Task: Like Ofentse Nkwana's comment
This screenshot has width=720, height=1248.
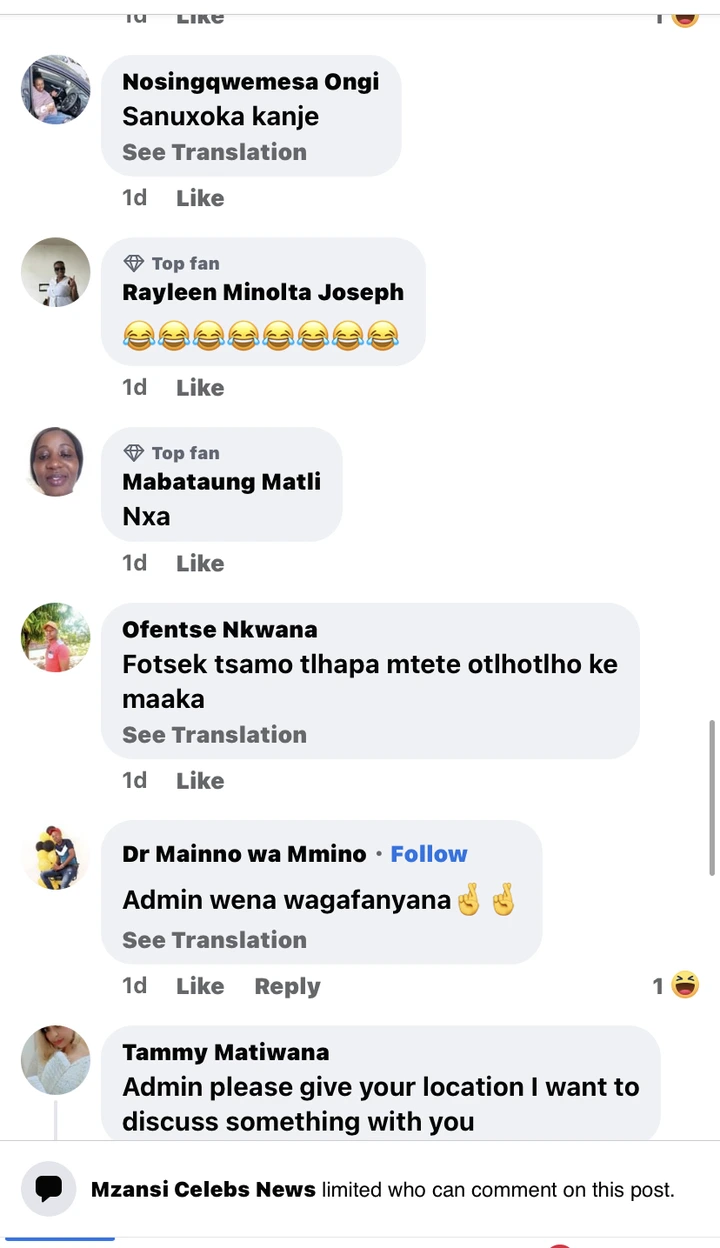Action: pos(200,781)
